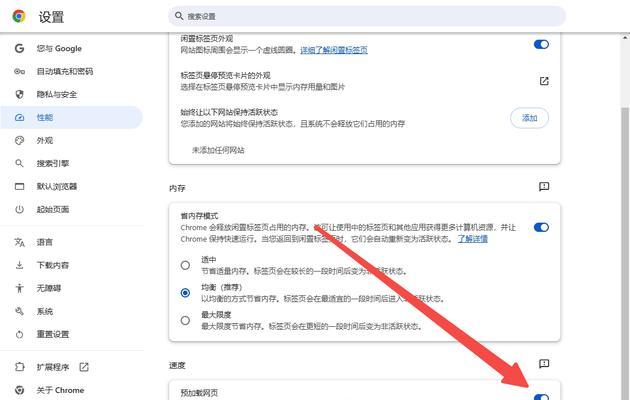The image size is (630, 400).
Task: Click the external link icon beside 扩展程序
Action: 84,367
